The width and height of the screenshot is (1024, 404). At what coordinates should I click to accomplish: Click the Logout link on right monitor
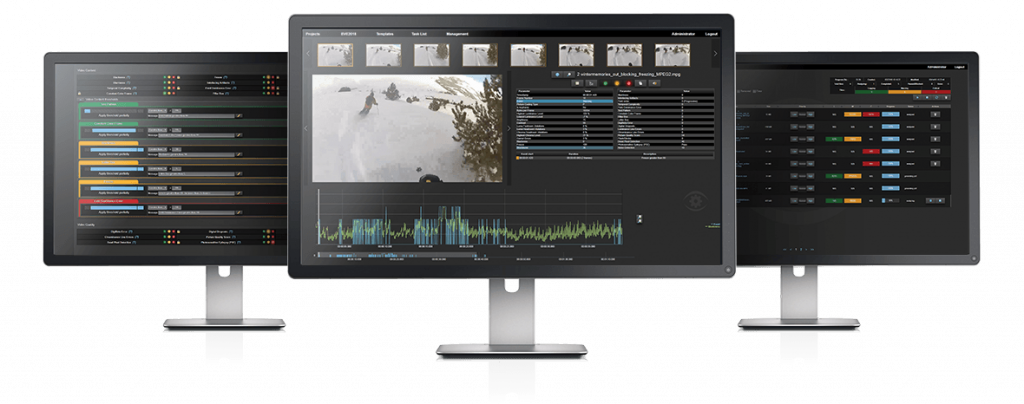958,66
